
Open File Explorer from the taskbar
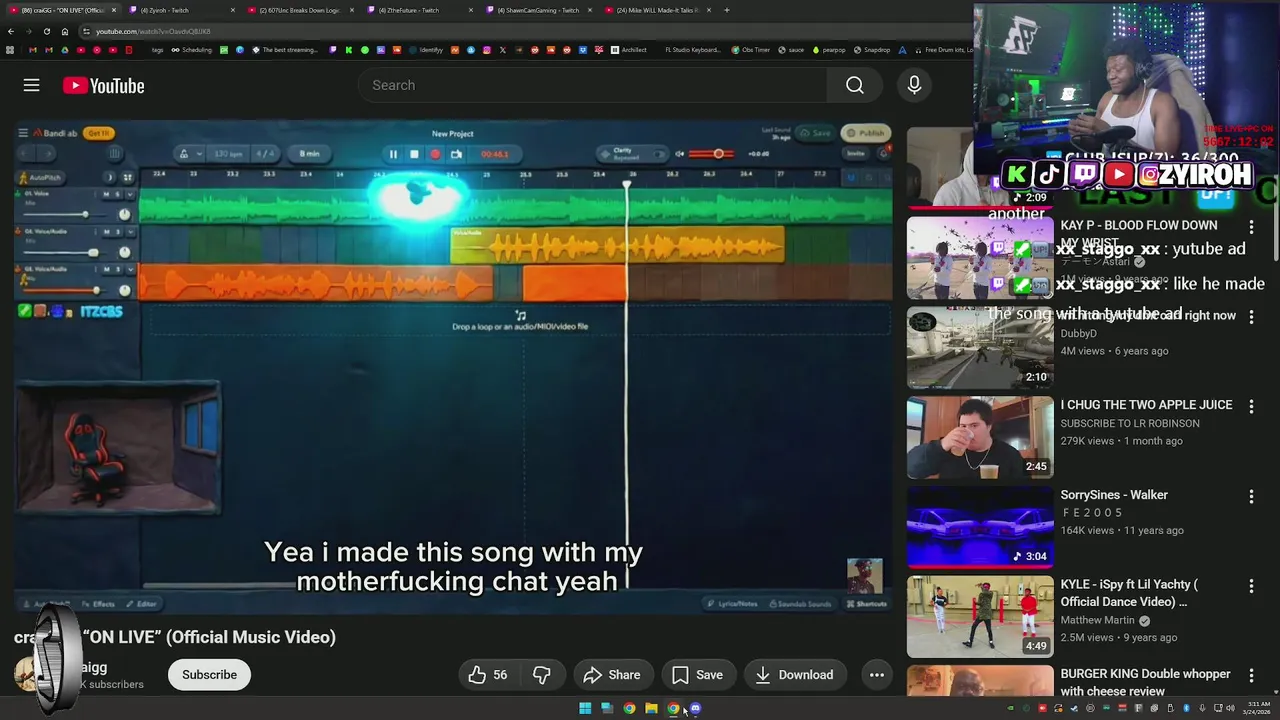point(651,709)
